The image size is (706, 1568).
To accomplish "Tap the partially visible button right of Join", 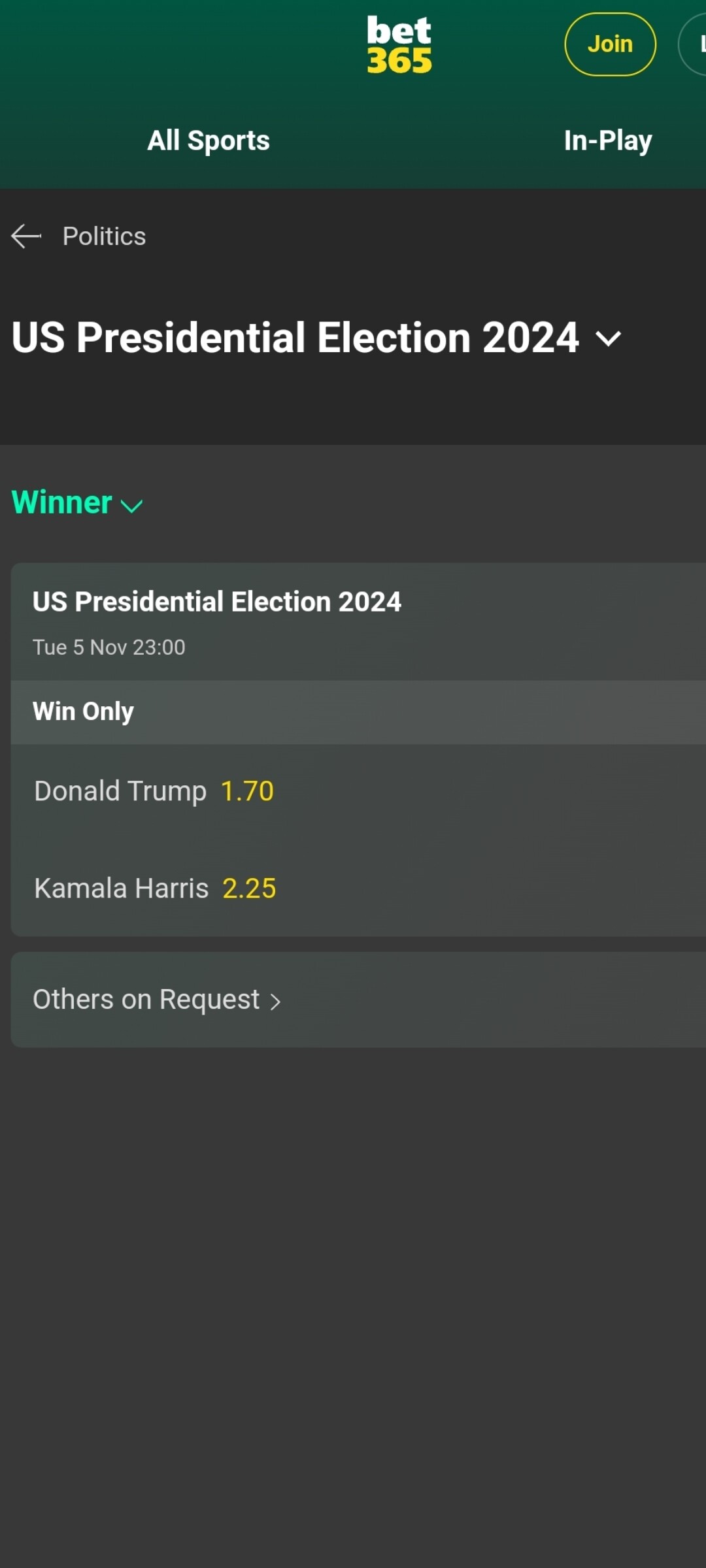I will click(x=694, y=44).
